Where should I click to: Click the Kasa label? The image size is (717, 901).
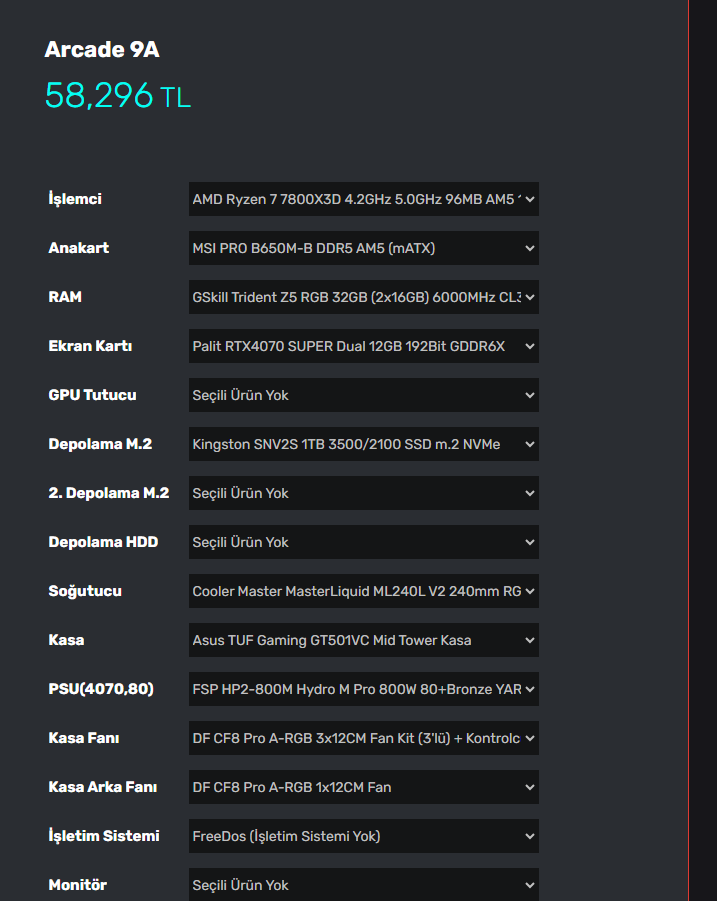click(x=66, y=640)
